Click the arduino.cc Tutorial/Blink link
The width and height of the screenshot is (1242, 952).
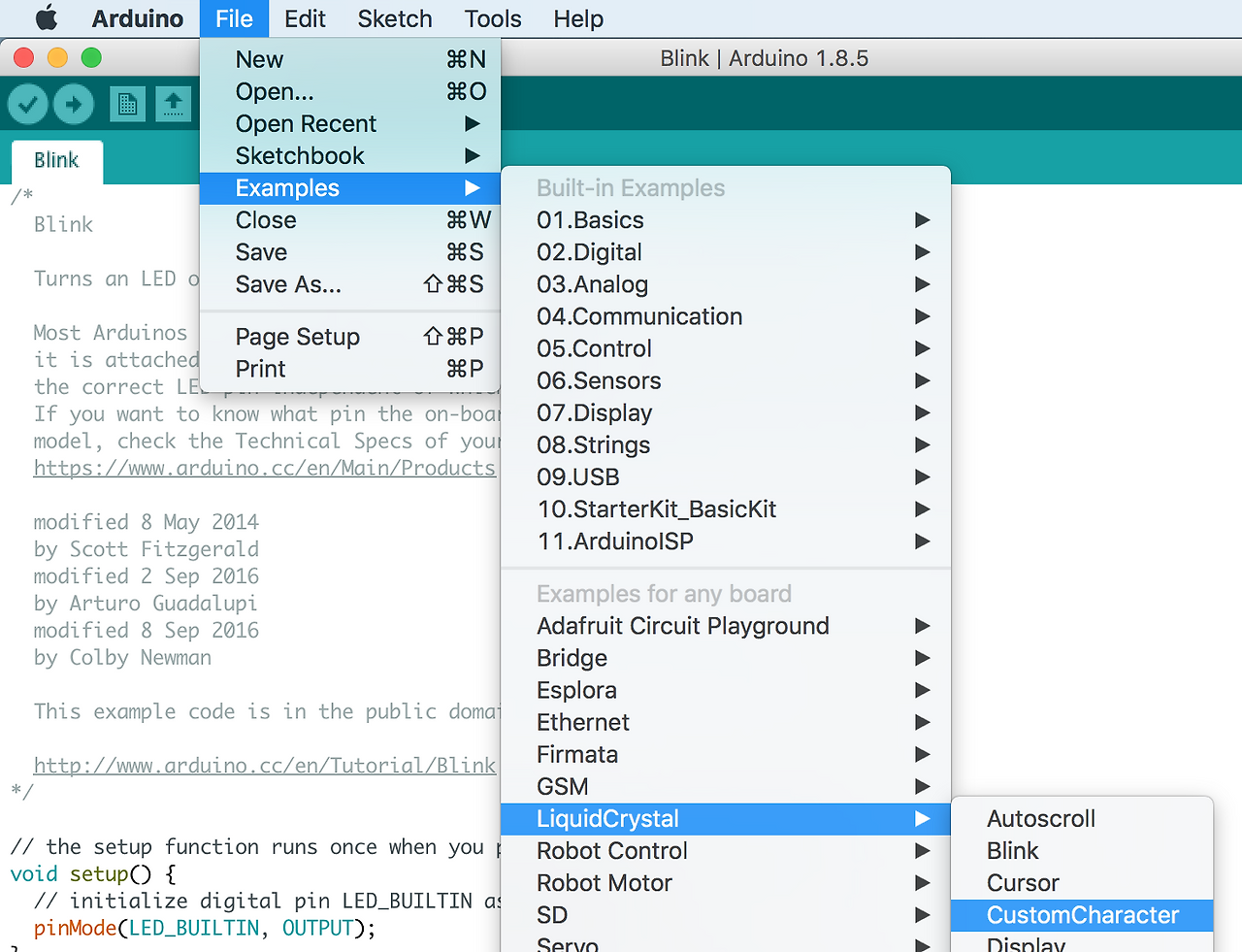coord(265,766)
